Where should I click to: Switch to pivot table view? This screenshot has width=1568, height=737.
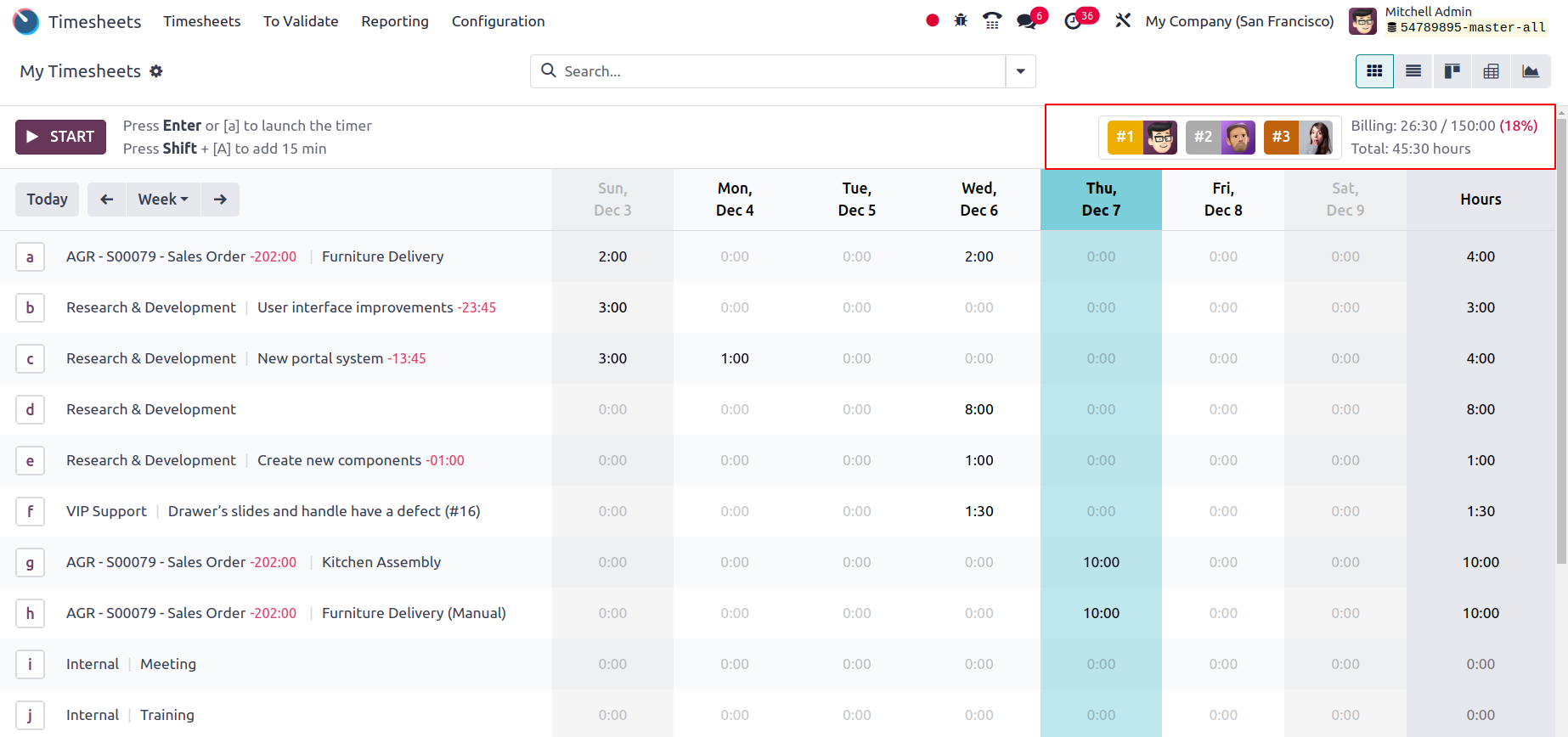point(1492,71)
